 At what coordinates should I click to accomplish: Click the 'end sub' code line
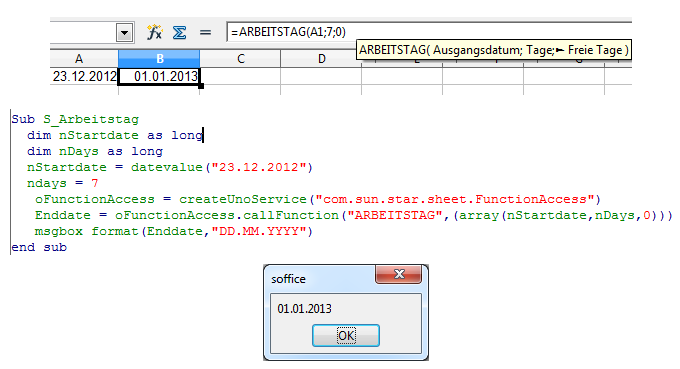point(39,248)
